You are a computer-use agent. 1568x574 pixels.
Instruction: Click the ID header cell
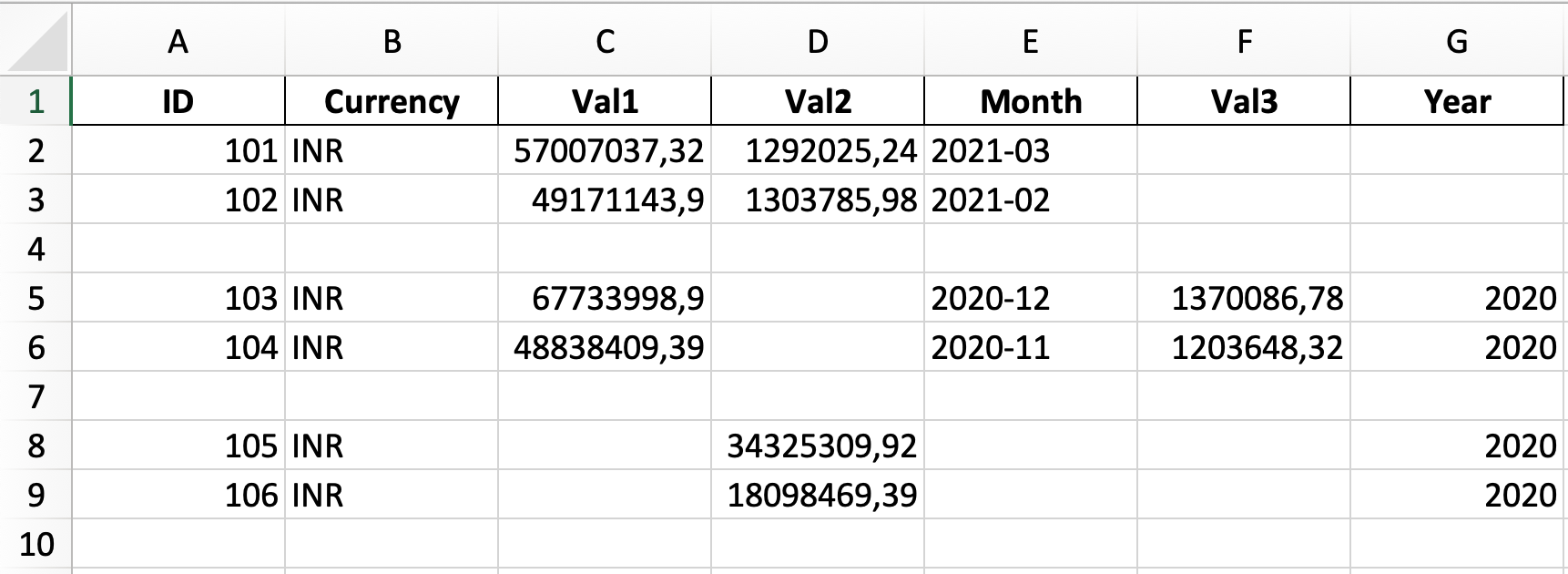pyautogui.click(x=178, y=101)
